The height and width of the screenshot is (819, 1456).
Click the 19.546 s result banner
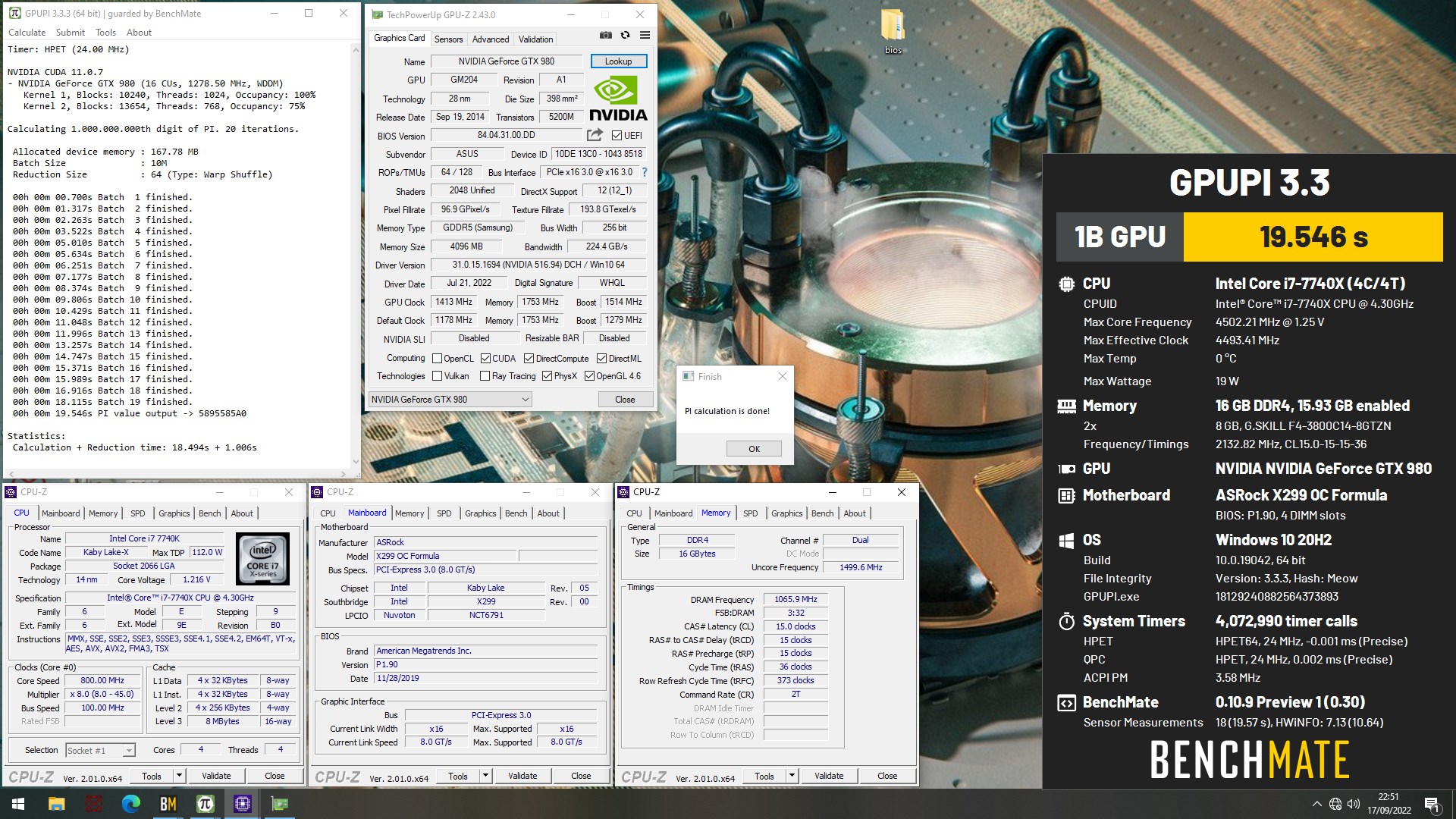[x=1313, y=237]
